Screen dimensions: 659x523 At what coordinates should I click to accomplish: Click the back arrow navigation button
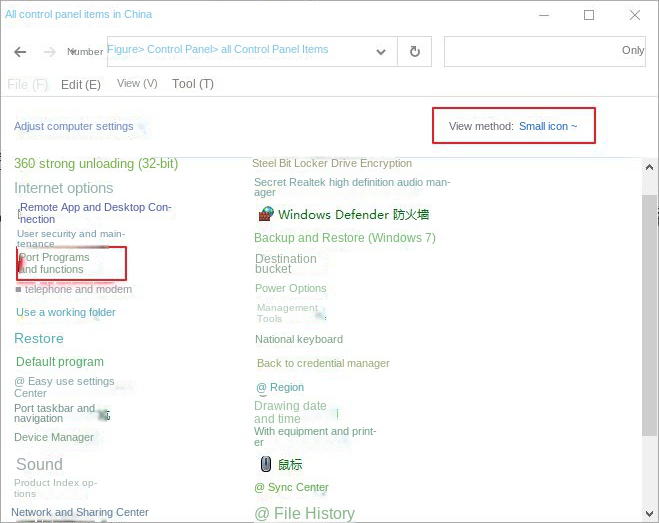[x=21, y=52]
